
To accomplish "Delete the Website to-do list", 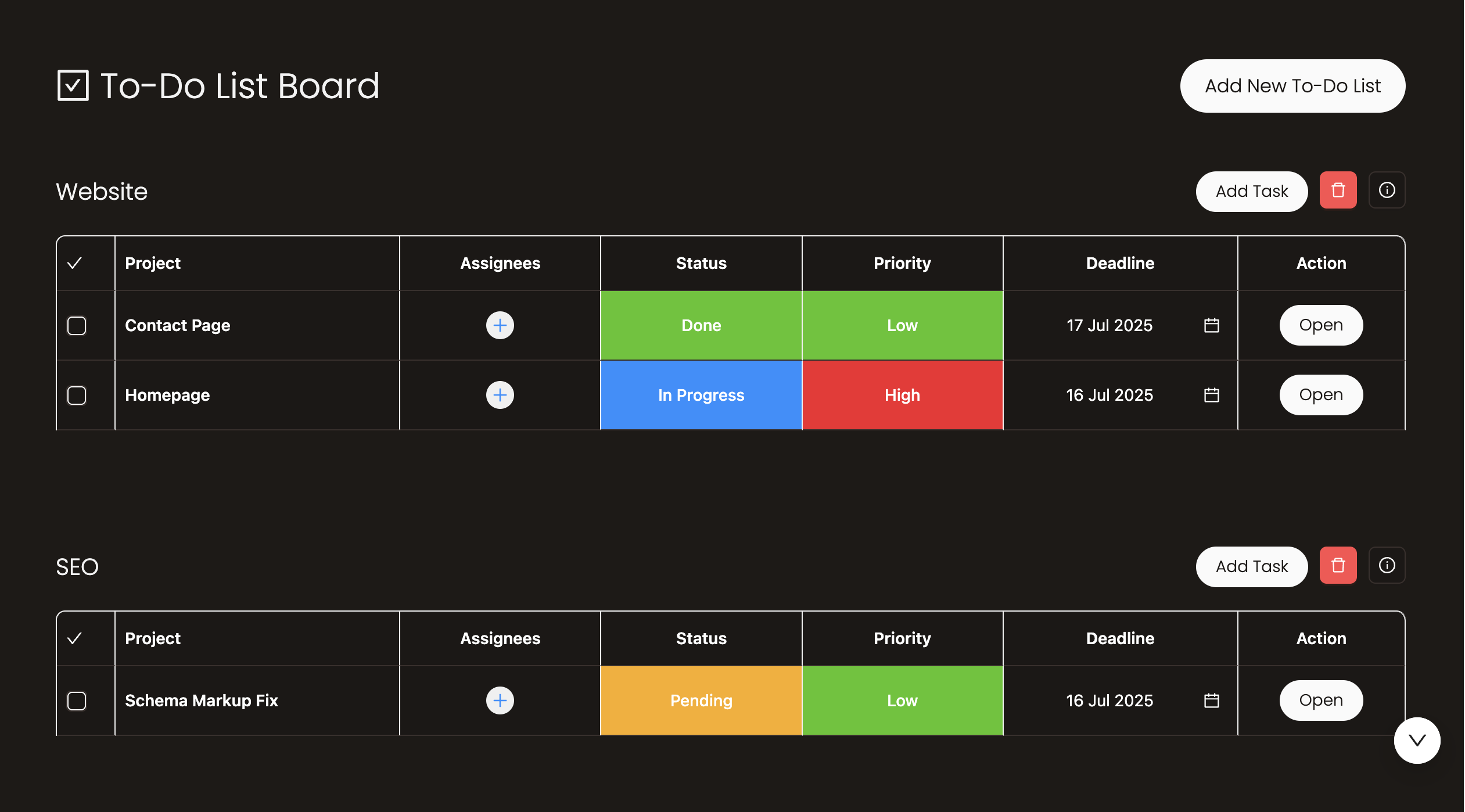I will point(1338,191).
